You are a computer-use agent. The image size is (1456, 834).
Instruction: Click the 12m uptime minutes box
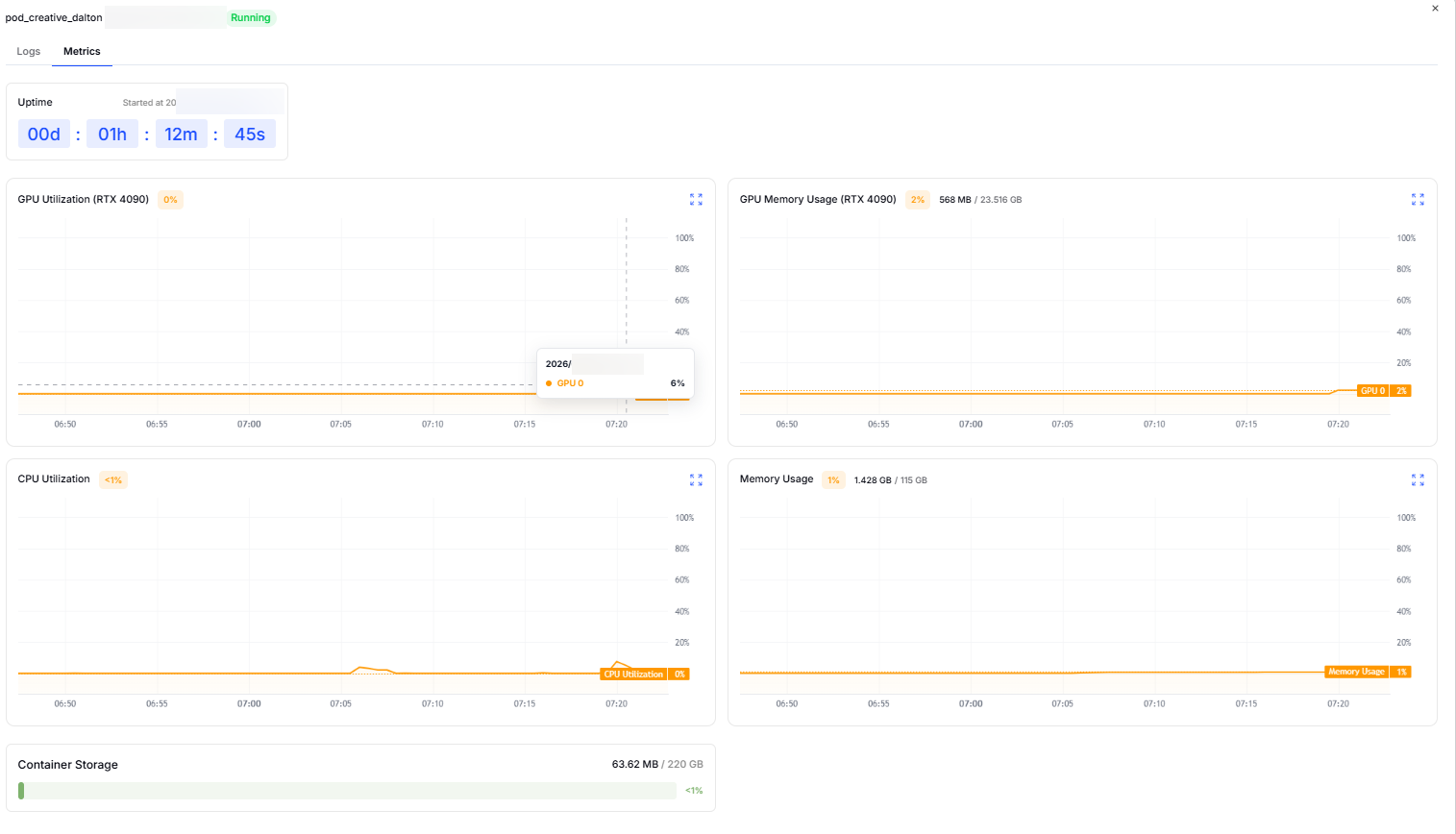[181, 135]
